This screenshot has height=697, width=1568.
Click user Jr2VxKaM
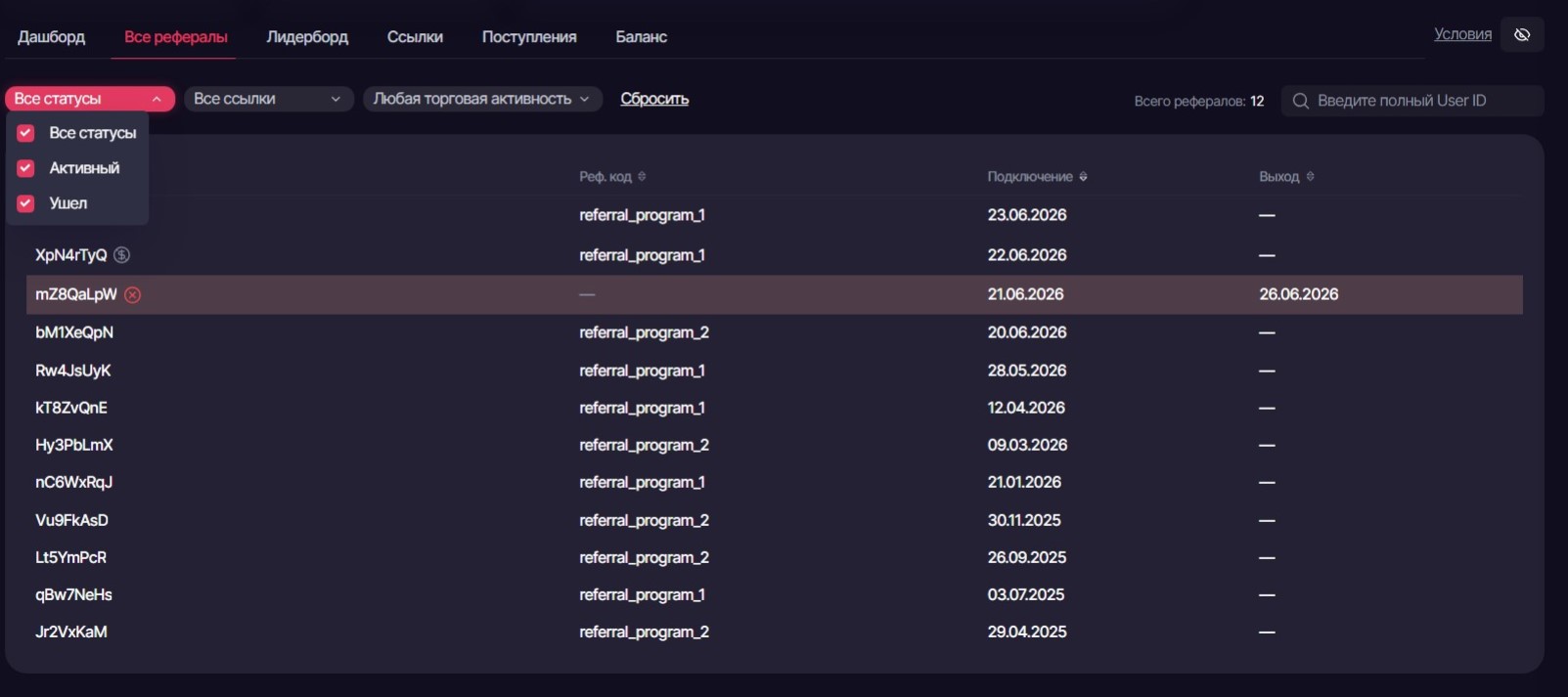[71, 632]
